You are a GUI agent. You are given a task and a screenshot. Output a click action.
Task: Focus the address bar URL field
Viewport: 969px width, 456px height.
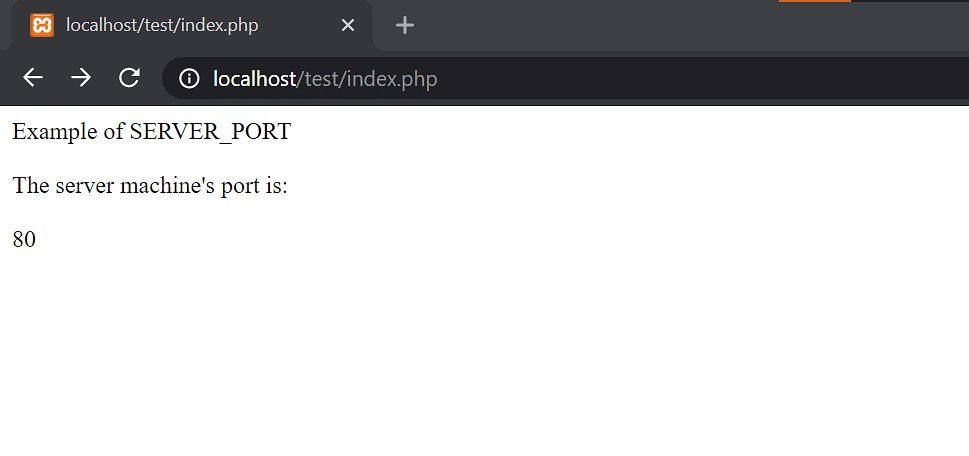(x=565, y=78)
